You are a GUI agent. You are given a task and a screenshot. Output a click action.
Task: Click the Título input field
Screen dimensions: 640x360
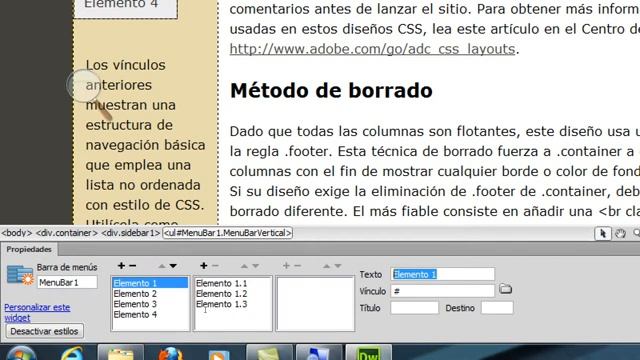click(414, 308)
